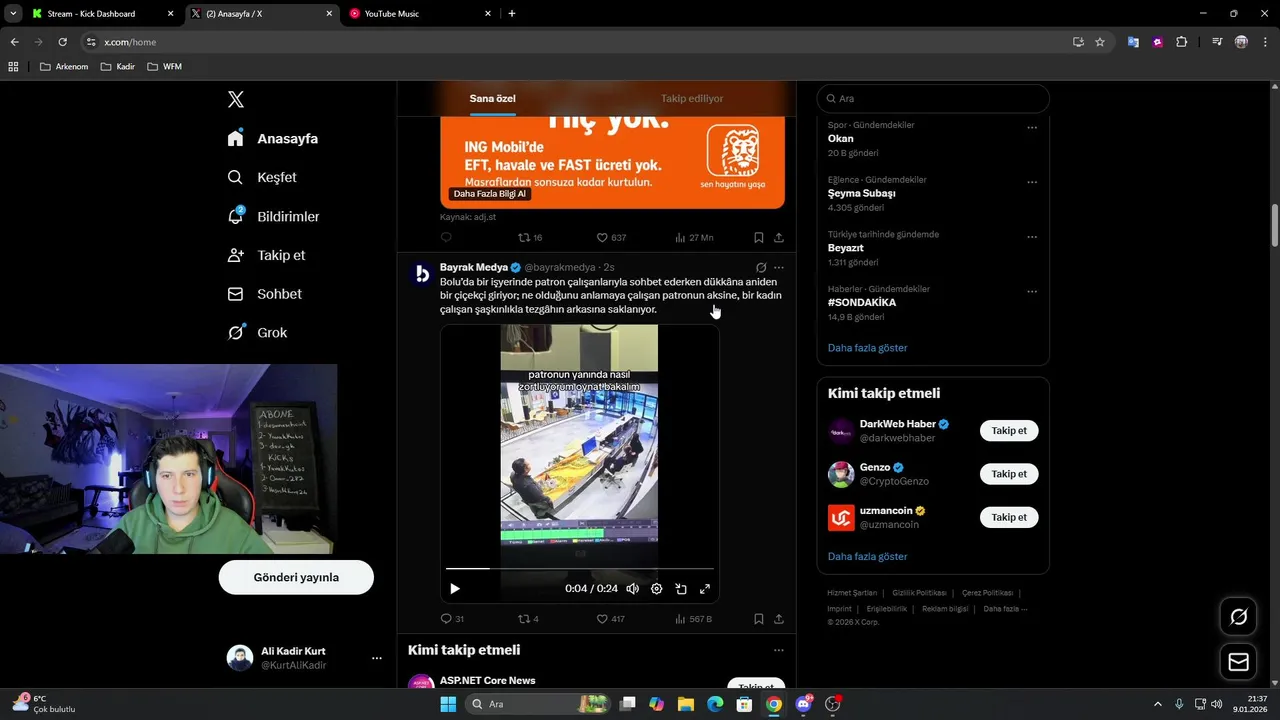Follow uzmancoin with Takip et

(x=1009, y=517)
